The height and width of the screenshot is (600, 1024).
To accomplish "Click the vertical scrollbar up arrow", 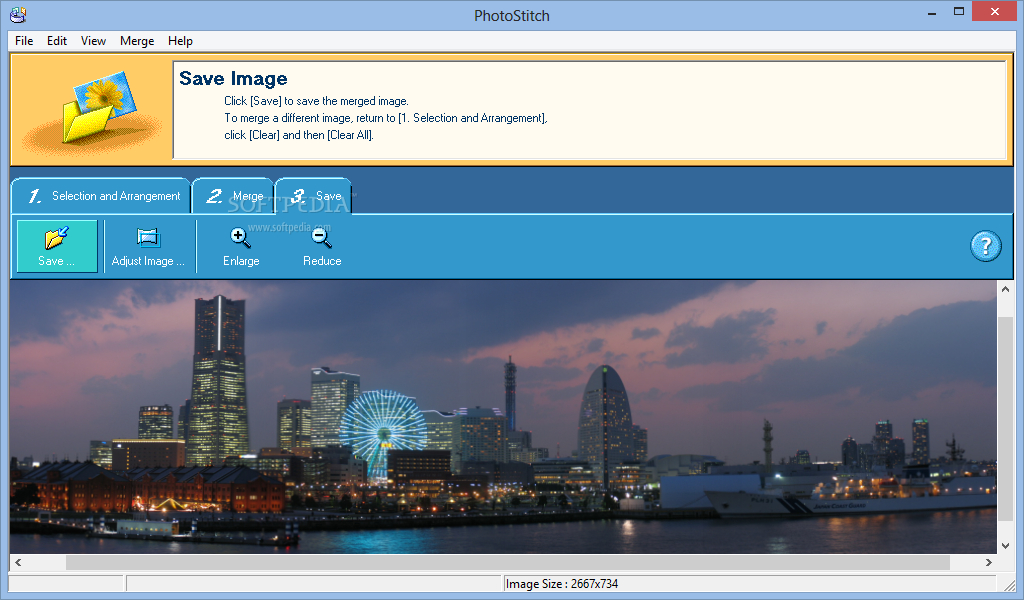I will (1005, 289).
